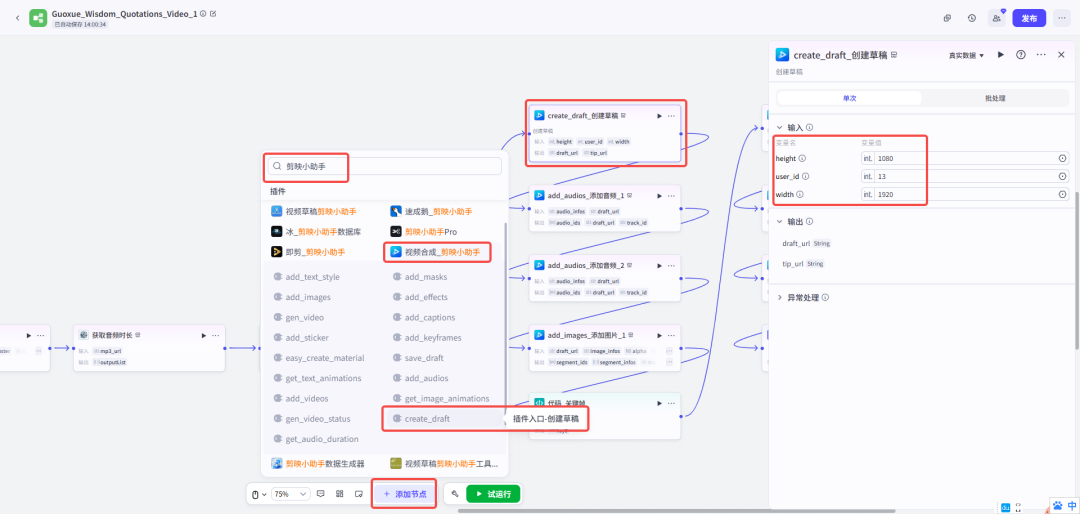The image size is (1080, 514).
Task: Select 视频合成_剪映小助手 plugin
Action: tap(436, 252)
